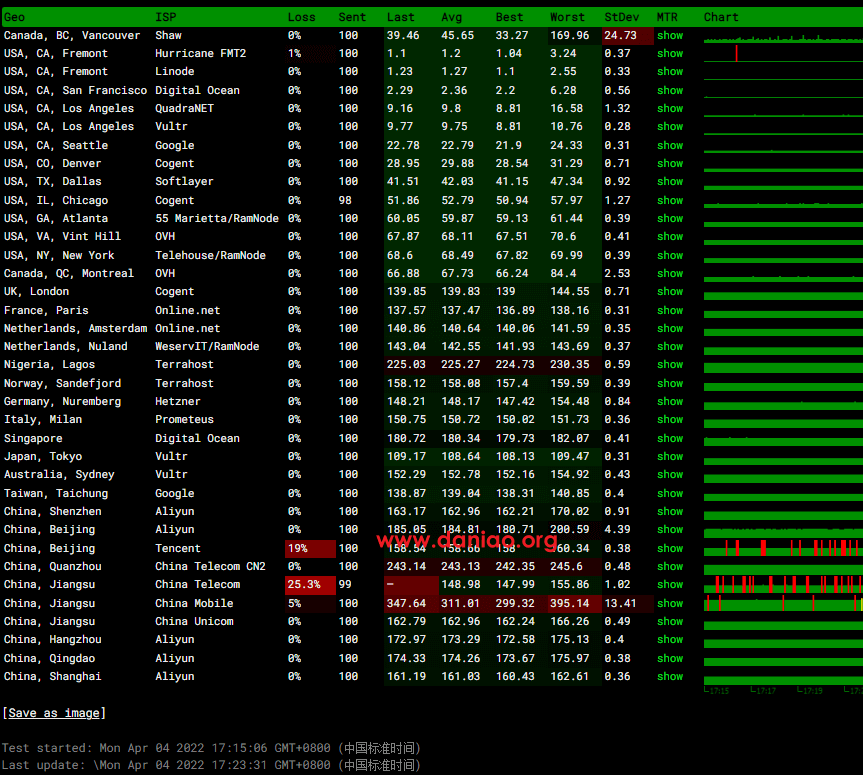The width and height of the screenshot is (863, 775).
Task: Click the Sent column header
Action: (352, 17)
